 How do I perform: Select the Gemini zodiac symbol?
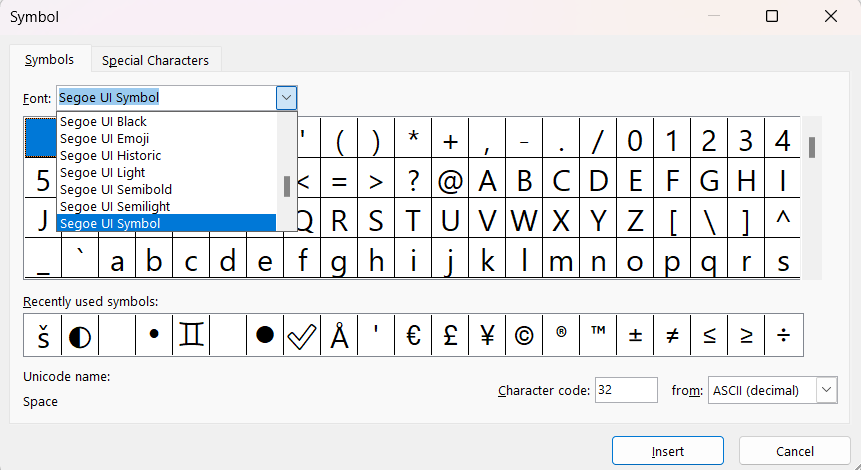[x=191, y=335]
